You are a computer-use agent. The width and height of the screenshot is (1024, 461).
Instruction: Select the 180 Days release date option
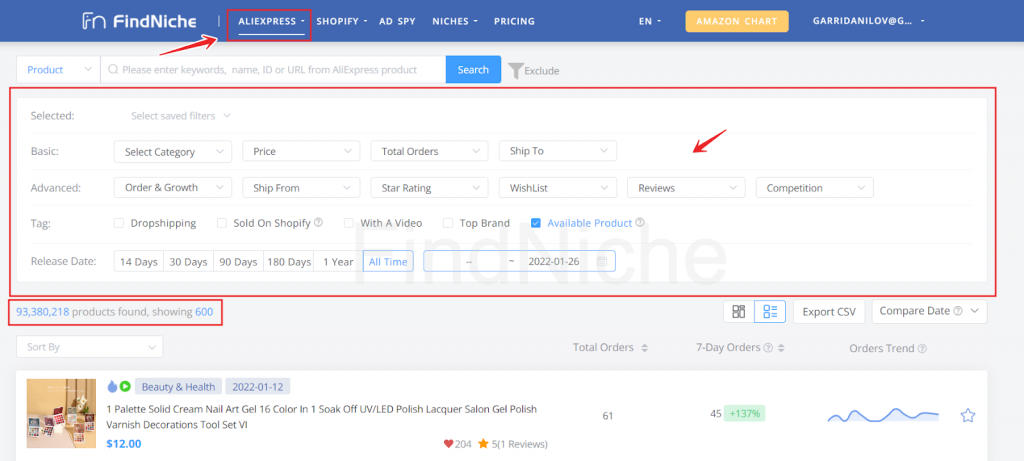click(289, 262)
